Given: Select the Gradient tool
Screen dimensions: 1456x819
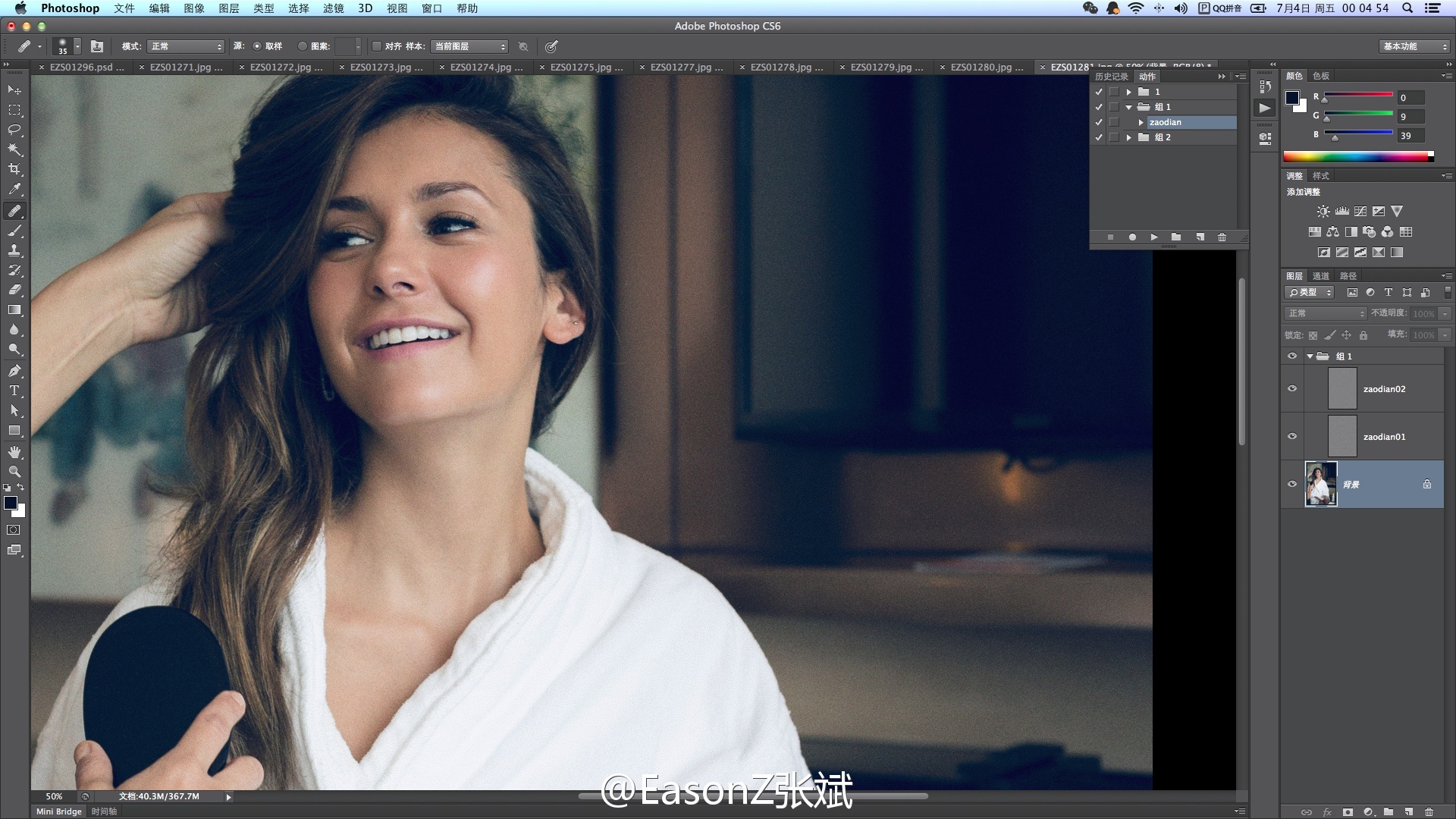Looking at the screenshot, I should coord(14,310).
